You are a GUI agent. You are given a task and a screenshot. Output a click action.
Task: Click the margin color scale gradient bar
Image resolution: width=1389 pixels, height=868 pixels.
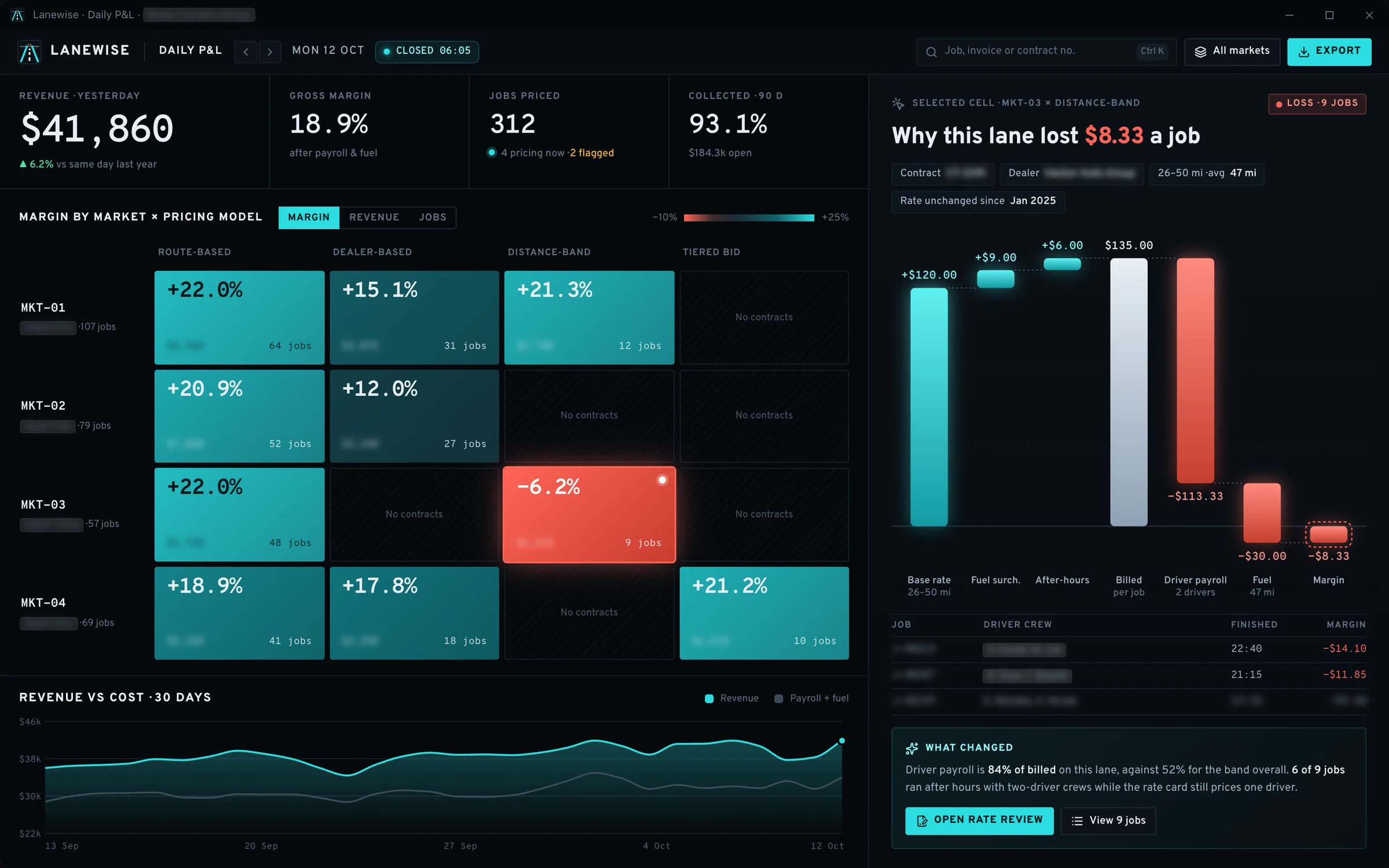749,218
